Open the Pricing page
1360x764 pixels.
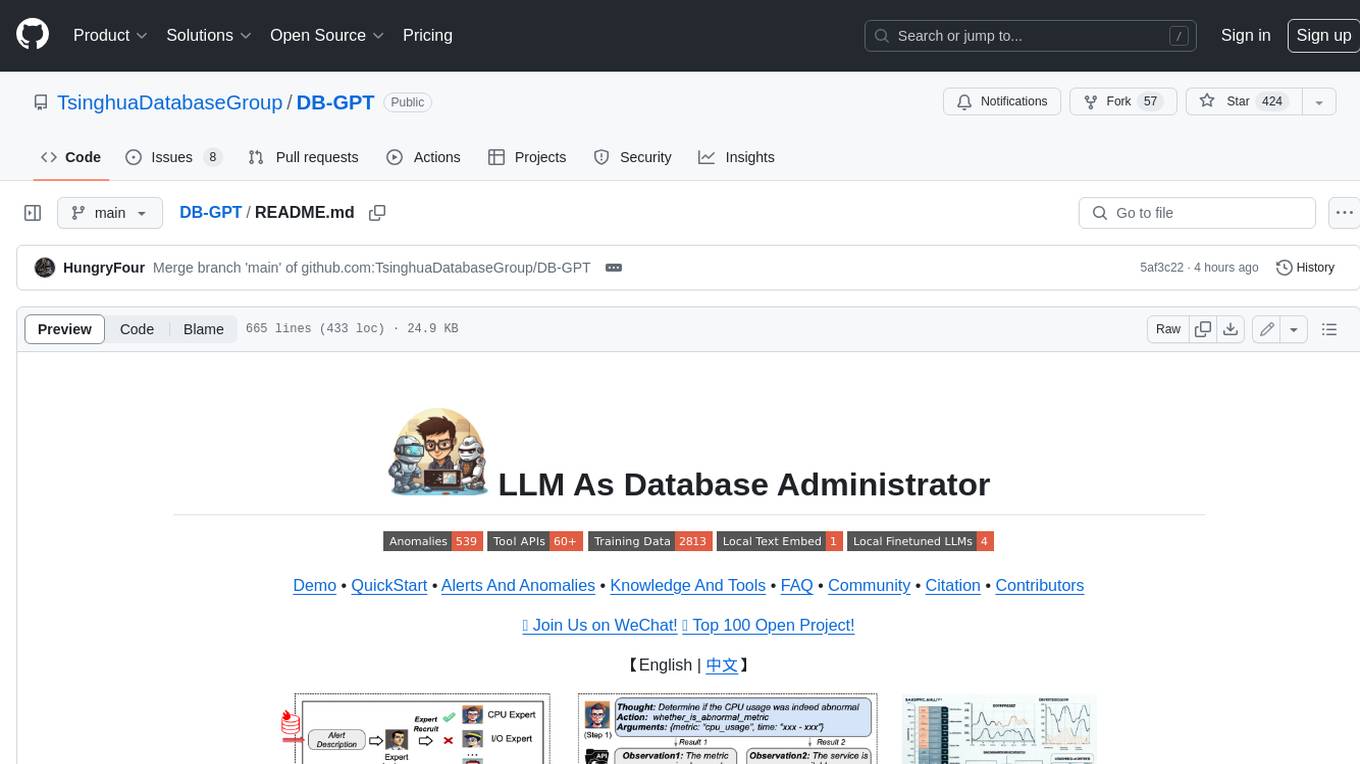click(x=427, y=35)
